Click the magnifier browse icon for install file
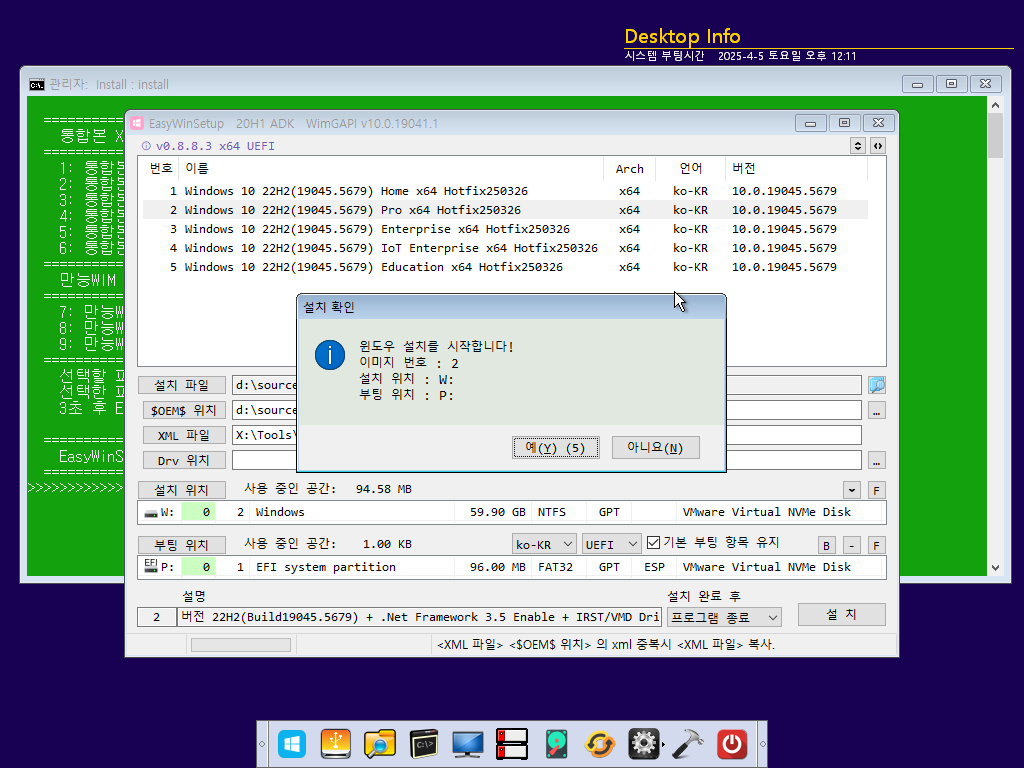The width and height of the screenshot is (1024, 768). pos(877,385)
